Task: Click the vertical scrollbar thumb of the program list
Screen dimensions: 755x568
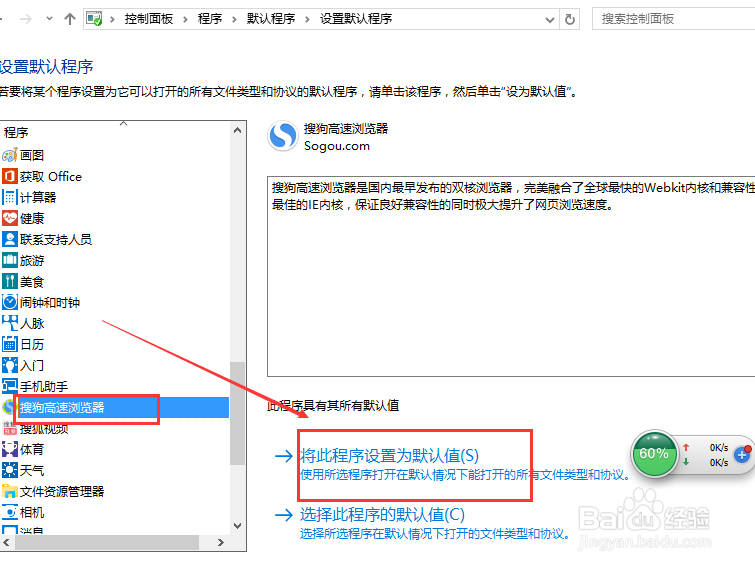Action: [x=237, y=413]
